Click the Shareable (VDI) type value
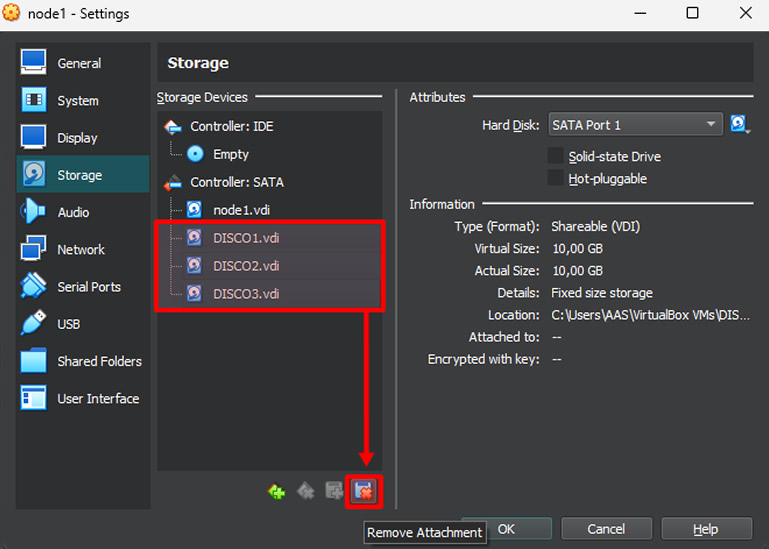The height and width of the screenshot is (549, 769). (x=595, y=227)
